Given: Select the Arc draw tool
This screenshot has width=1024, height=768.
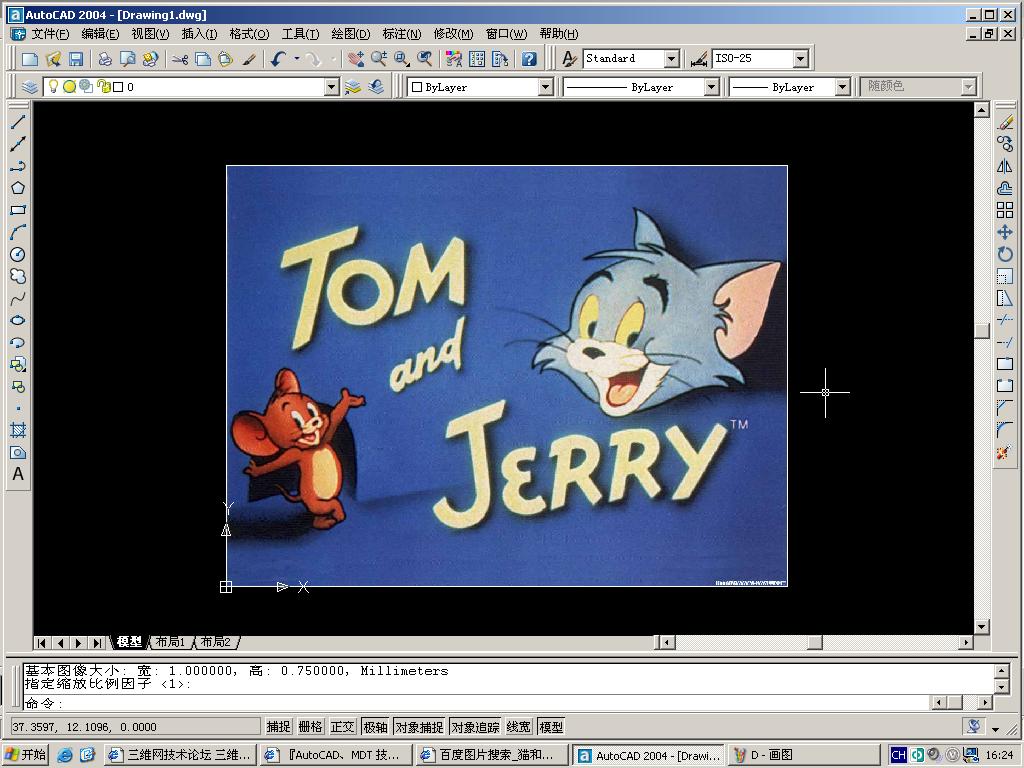Looking at the screenshot, I should [18, 232].
